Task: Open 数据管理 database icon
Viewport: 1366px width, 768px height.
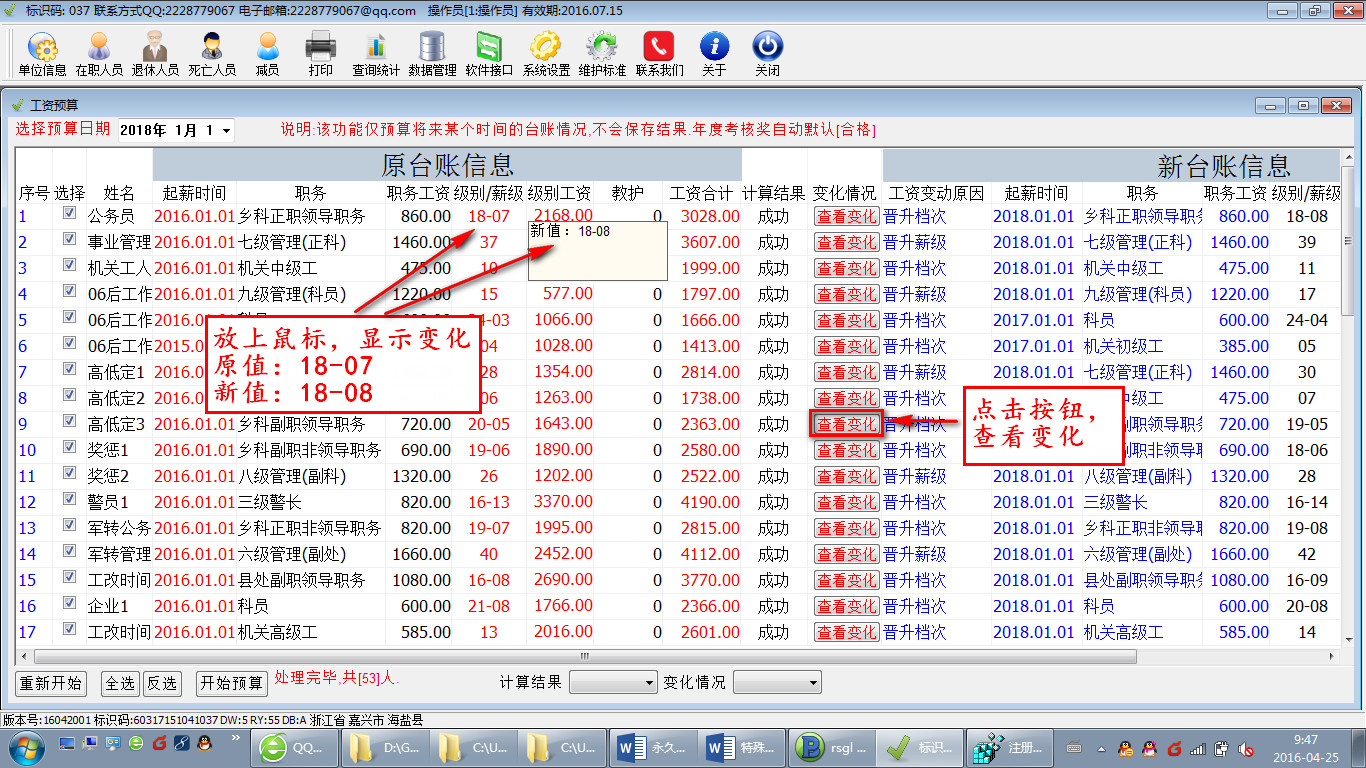Action: point(432,53)
